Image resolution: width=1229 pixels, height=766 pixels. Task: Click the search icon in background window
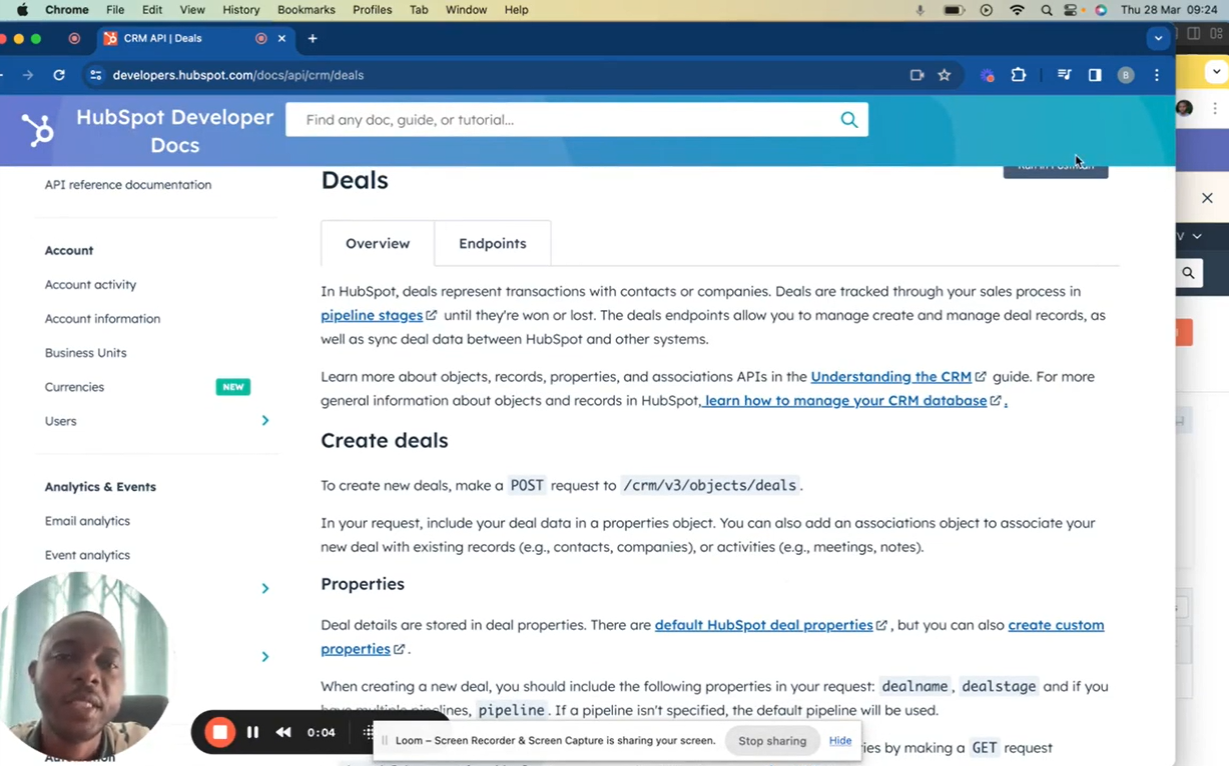pyautogui.click(x=1188, y=272)
